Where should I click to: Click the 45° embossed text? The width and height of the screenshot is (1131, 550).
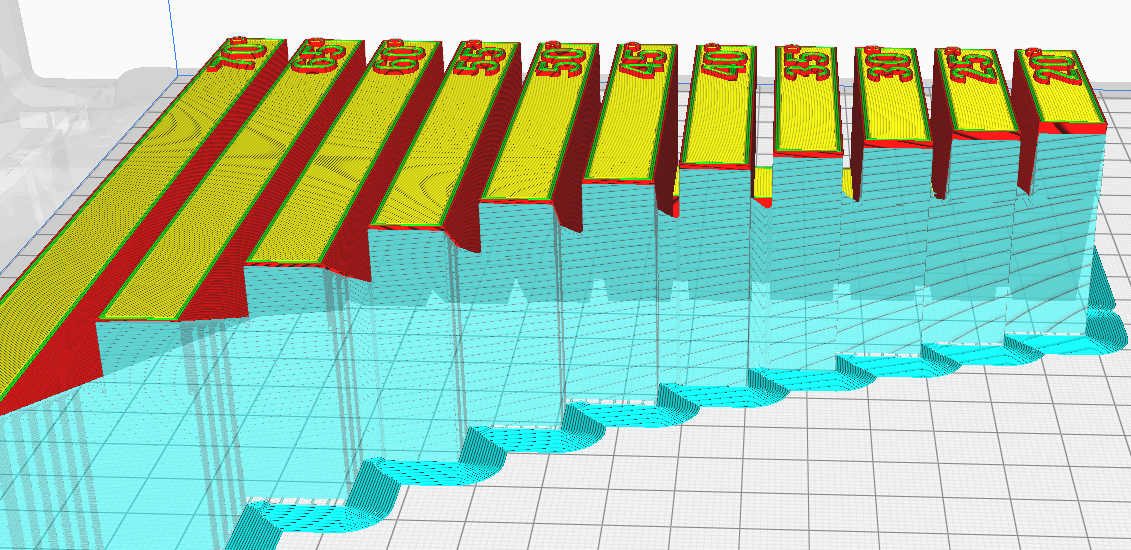[x=645, y=60]
